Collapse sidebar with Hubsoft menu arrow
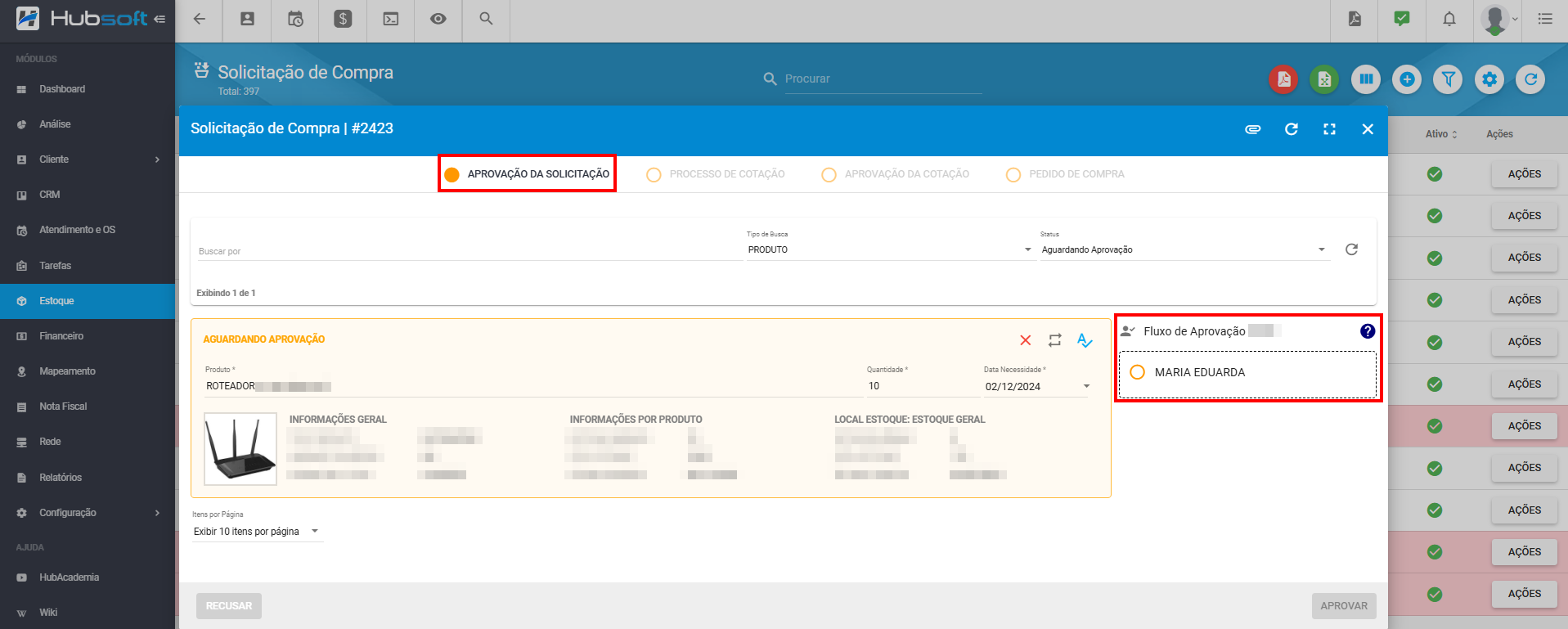Viewport: 1568px width, 629px height. click(x=159, y=19)
